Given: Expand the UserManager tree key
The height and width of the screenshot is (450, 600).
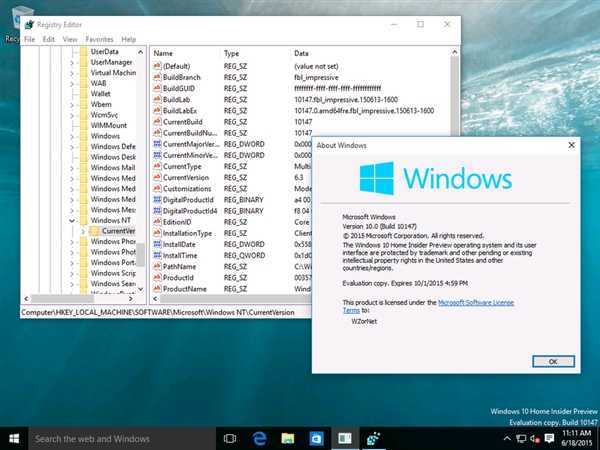Looking at the screenshot, I should click(72, 62).
